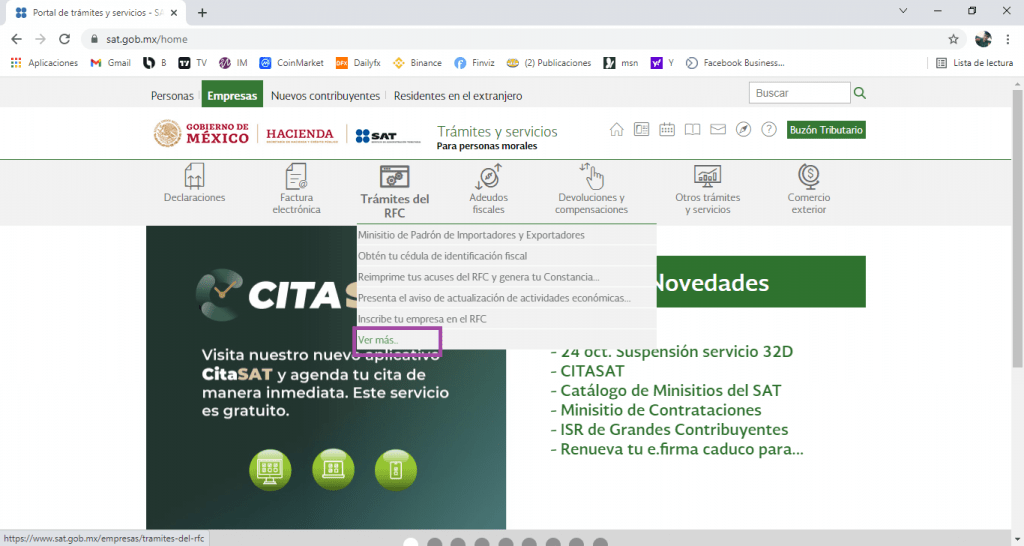Select the Empresas tab

(232, 93)
